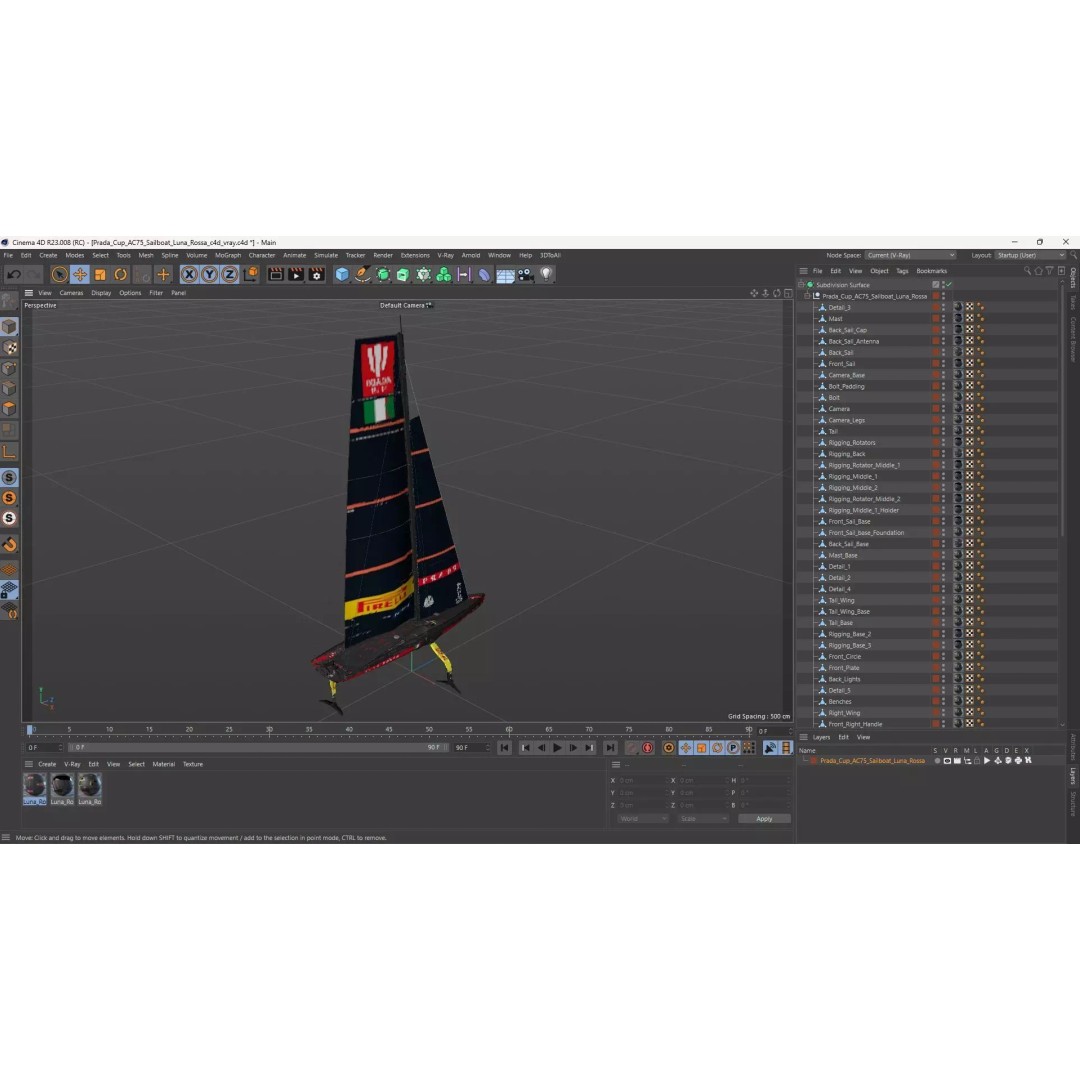The image size is (1080, 1080).
Task: Play the animation forward
Action: 557,747
